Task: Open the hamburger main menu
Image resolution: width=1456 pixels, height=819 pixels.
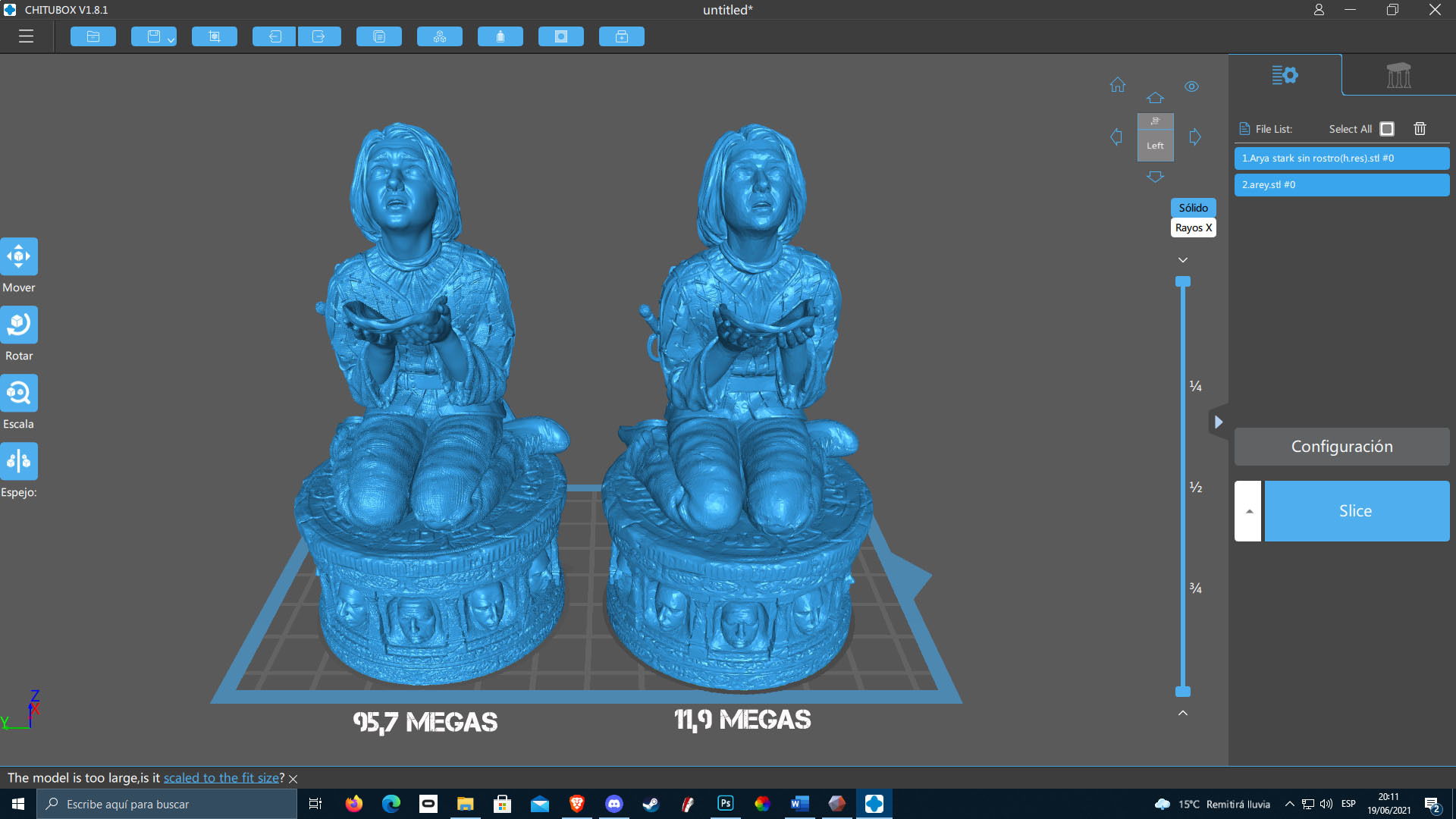Action: coord(27,36)
